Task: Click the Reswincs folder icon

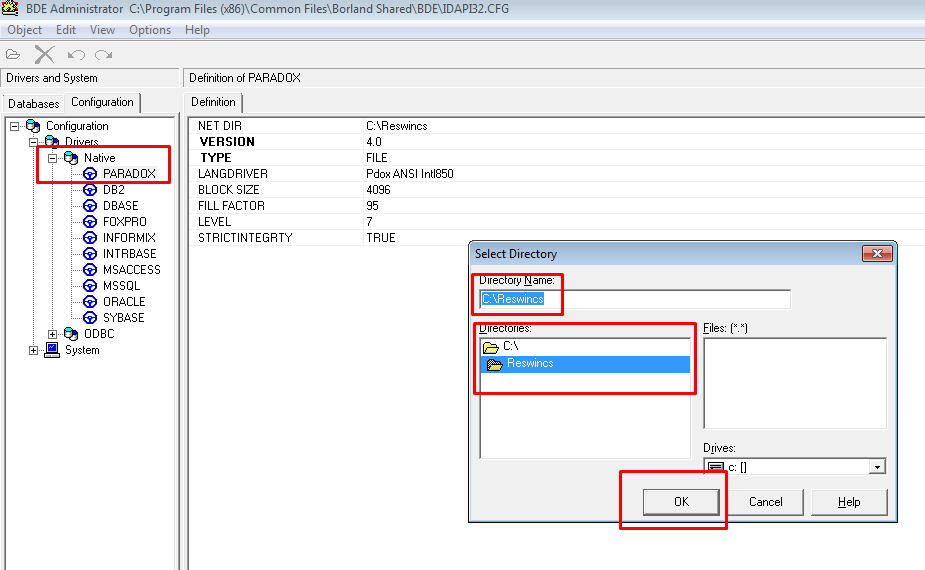Action: coord(494,364)
